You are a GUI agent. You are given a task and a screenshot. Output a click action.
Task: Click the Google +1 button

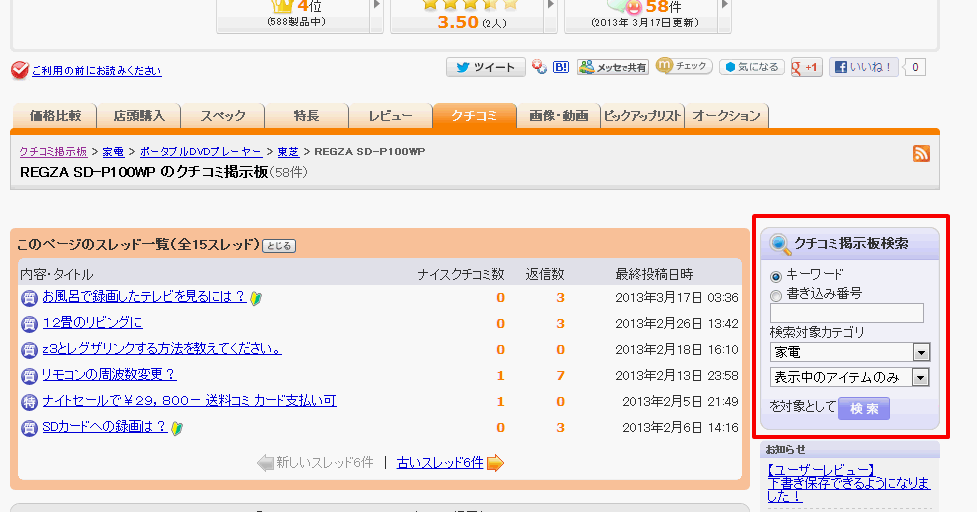click(x=806, y=67)
